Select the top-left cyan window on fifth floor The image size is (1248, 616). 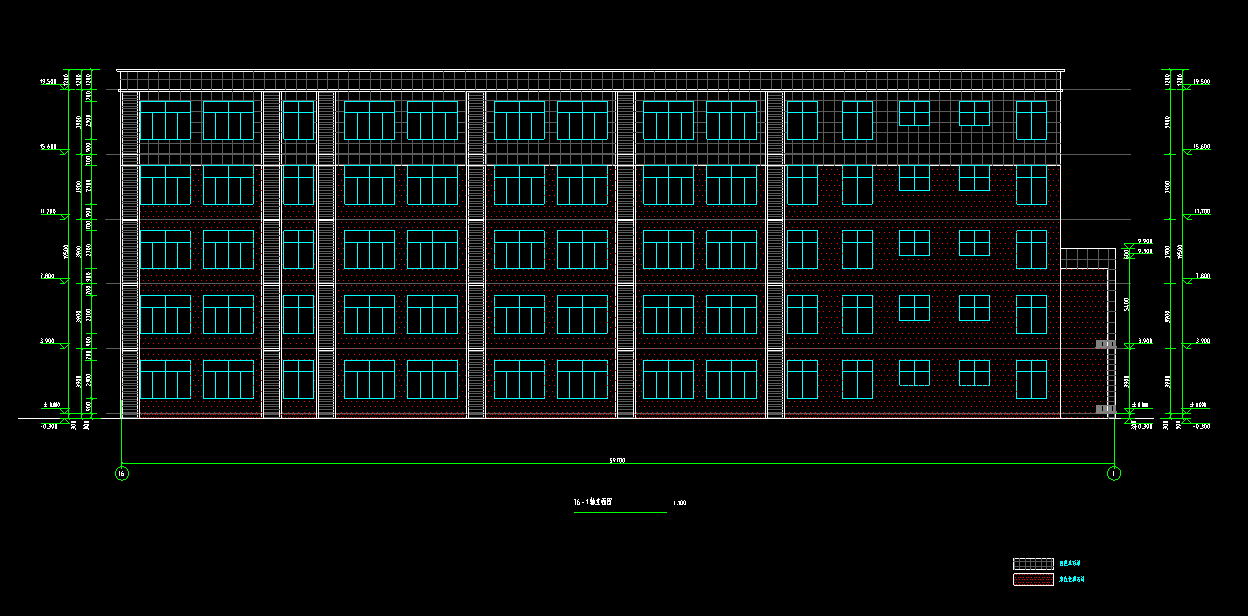pos(165,120)
